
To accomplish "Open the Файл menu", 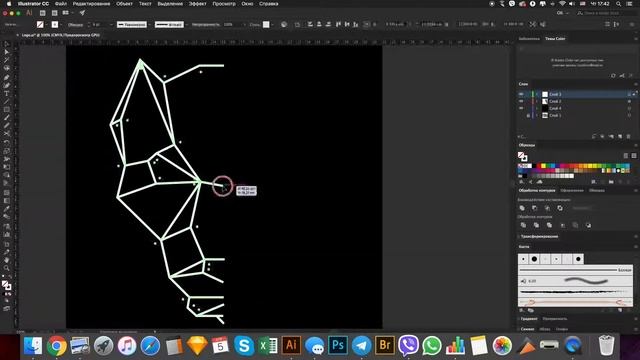I will click(61, 4).
